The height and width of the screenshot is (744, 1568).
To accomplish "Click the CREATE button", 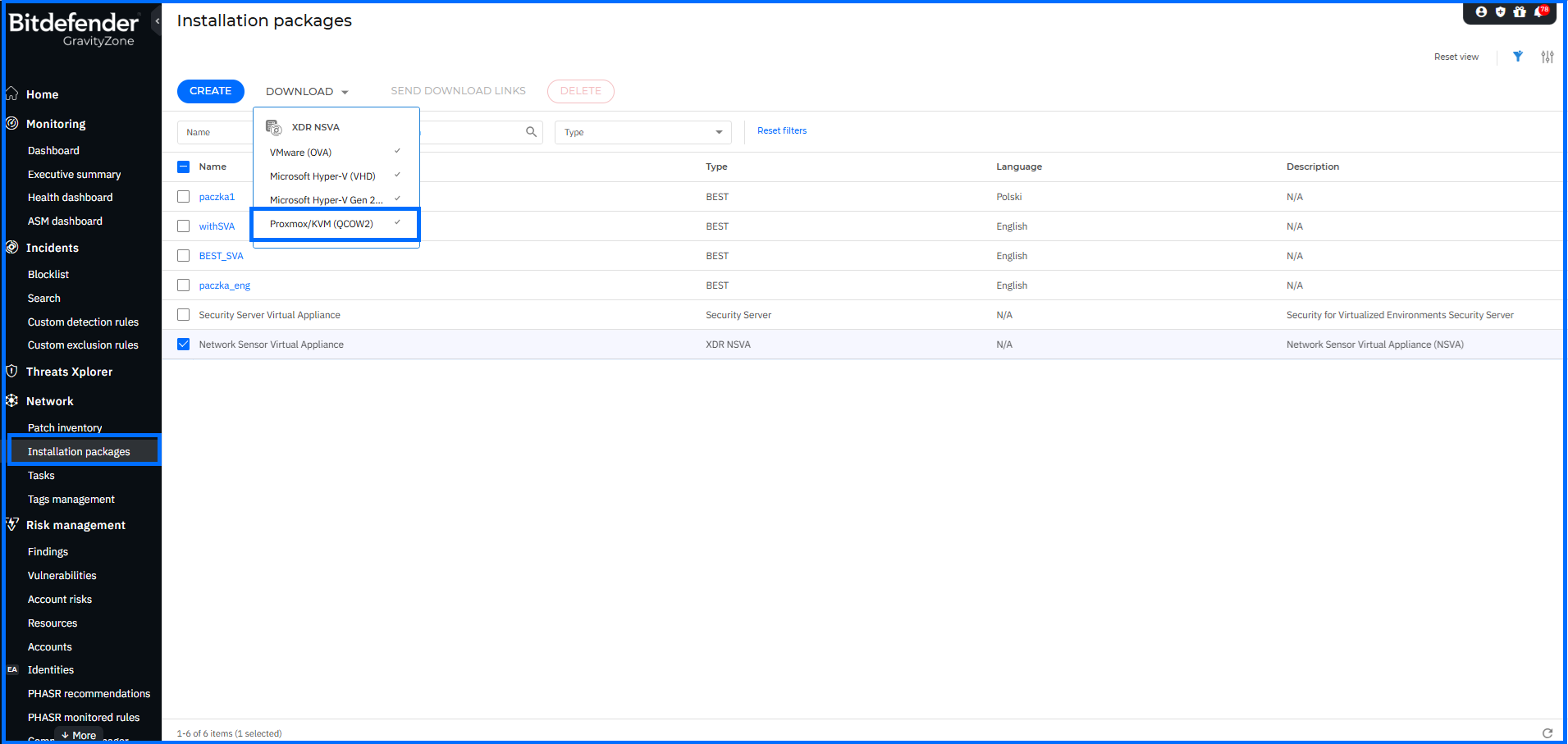I will 211,91.
